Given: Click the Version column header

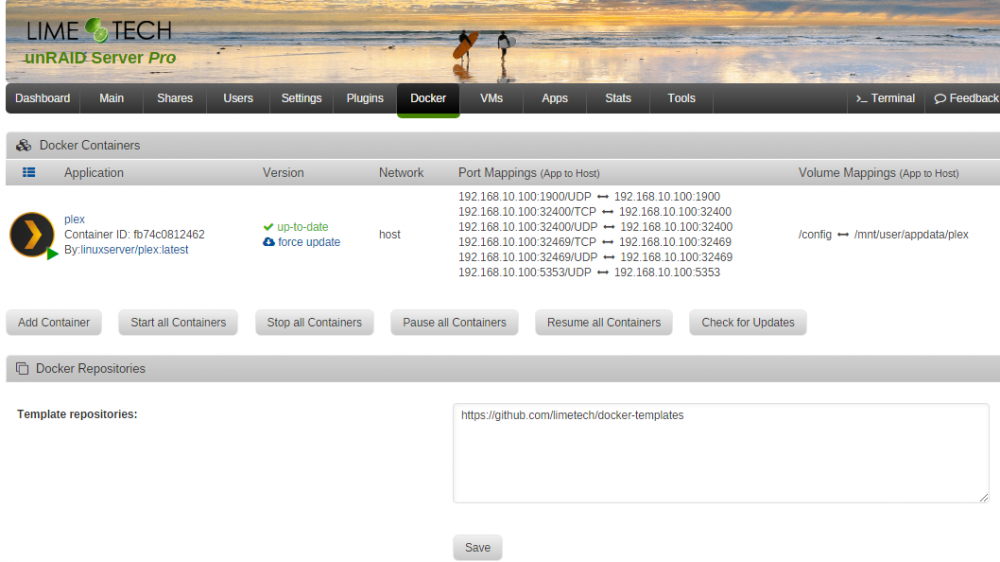Looking at the screenshot, I should pos(283,173).
